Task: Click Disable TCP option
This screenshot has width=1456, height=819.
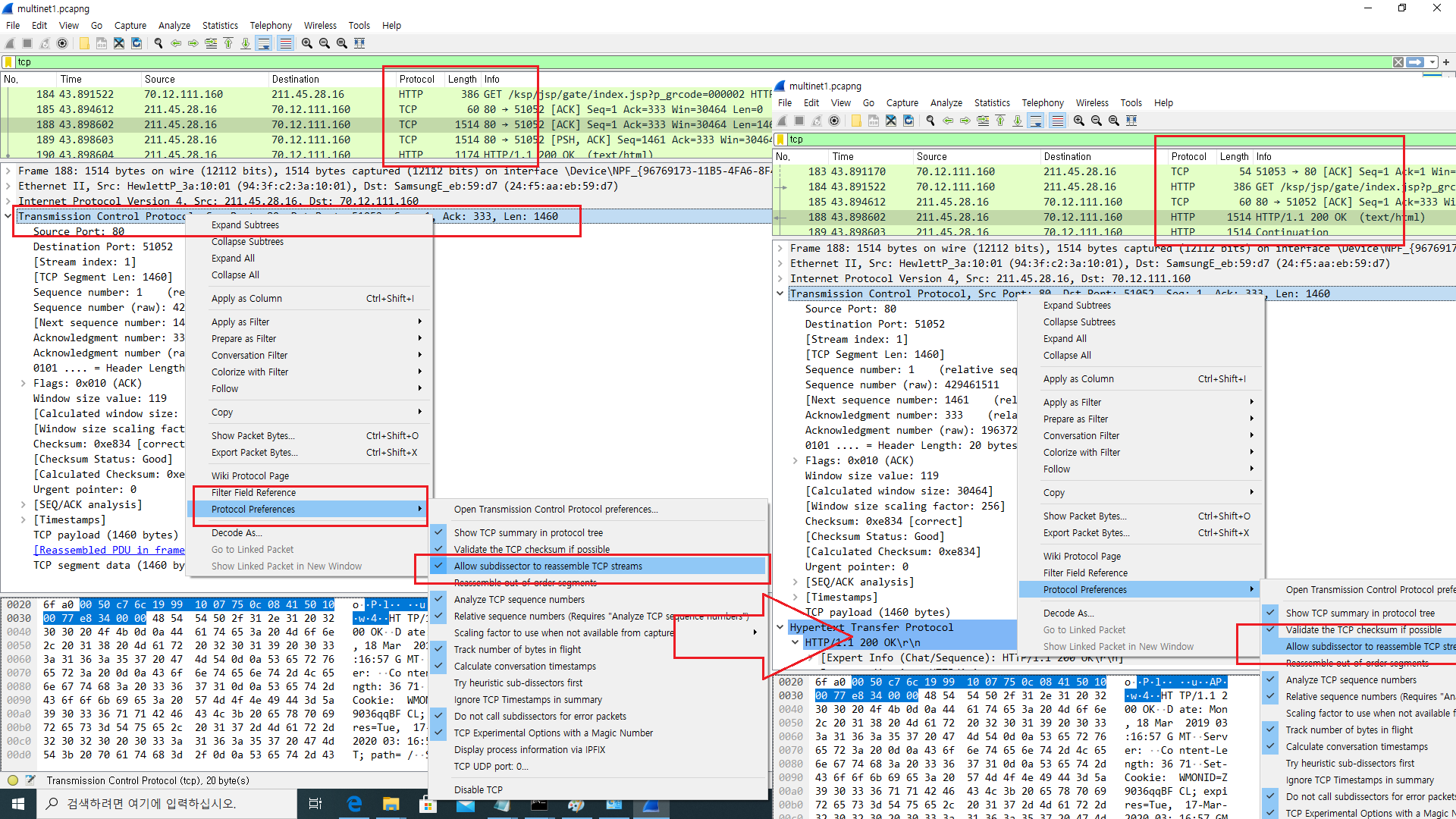Action: pyautogui.click(x=478, y=790)
